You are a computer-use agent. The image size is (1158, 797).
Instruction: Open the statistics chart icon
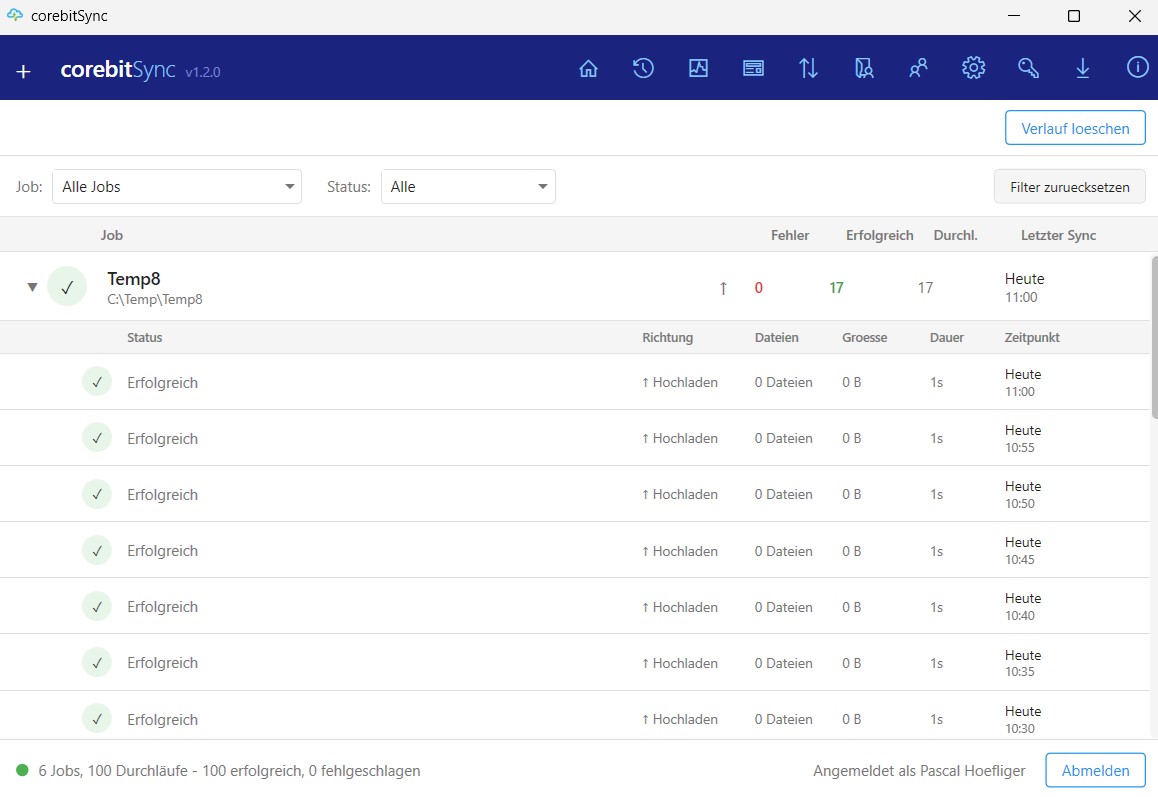coord(698,68)
